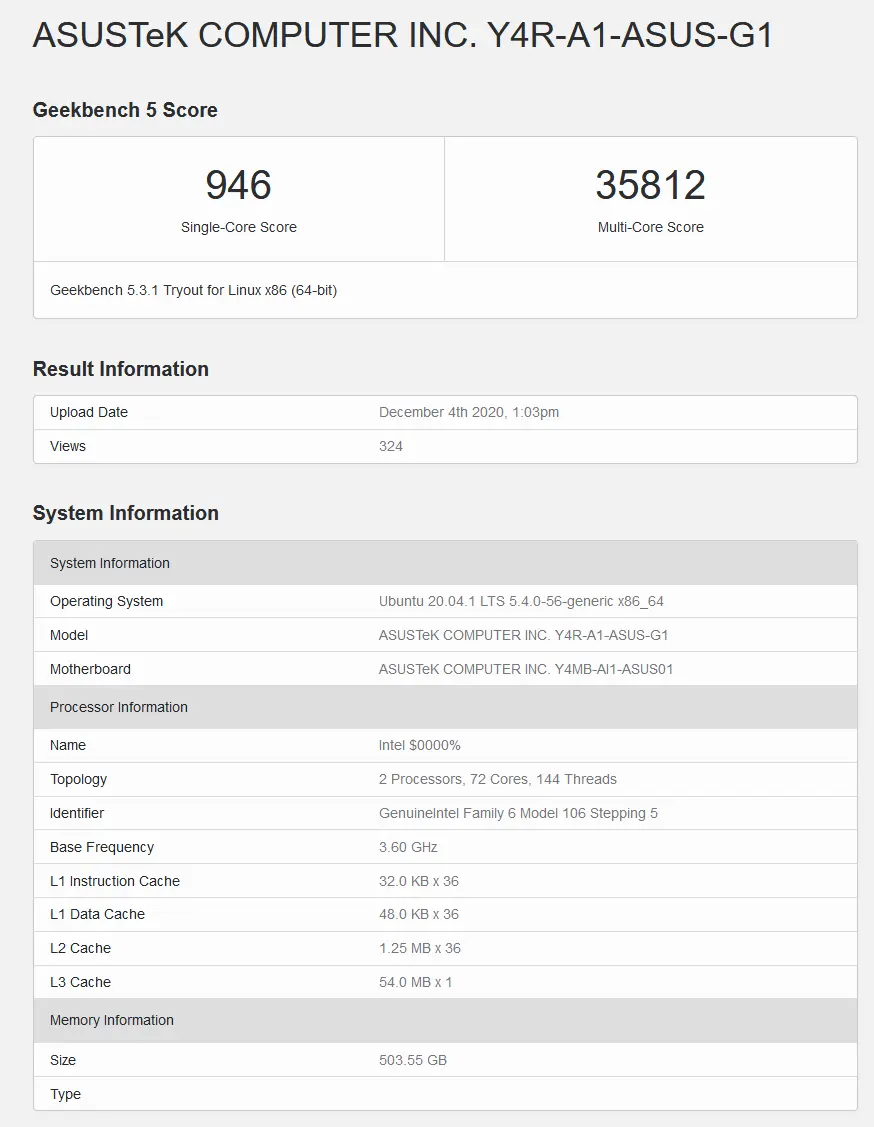Select the multi-core score value 35812
Image resolution: width=874 pixels, height=1127 pixels.
coord(650,185)
